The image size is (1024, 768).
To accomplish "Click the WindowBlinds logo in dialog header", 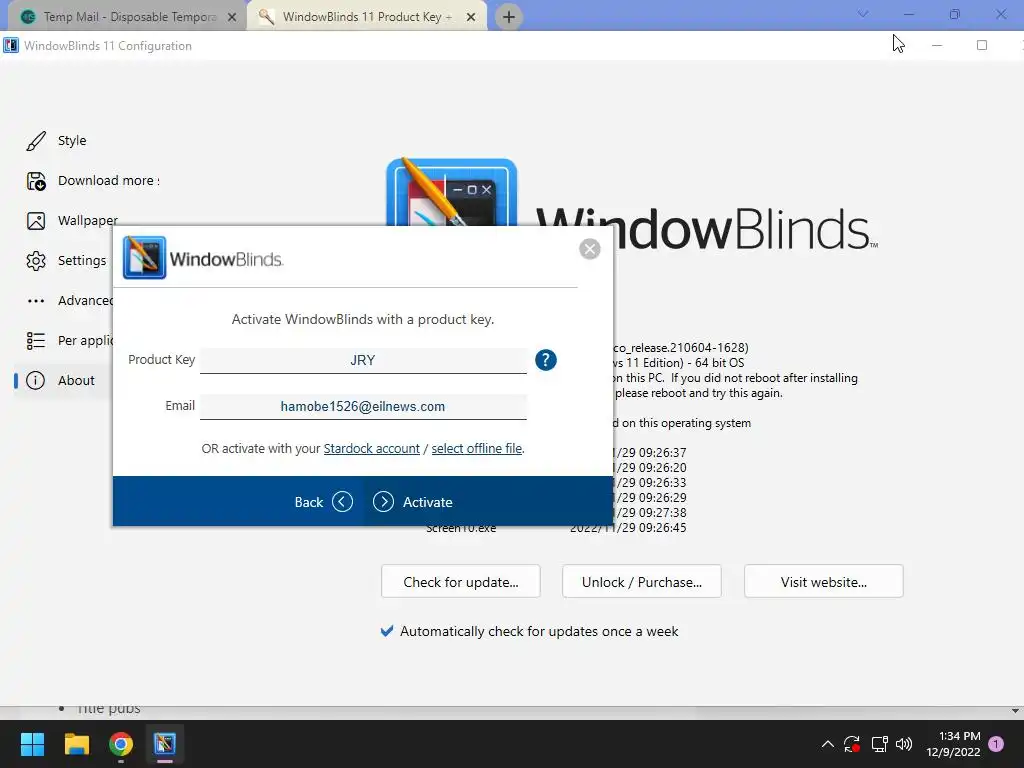I will (144, 257).
